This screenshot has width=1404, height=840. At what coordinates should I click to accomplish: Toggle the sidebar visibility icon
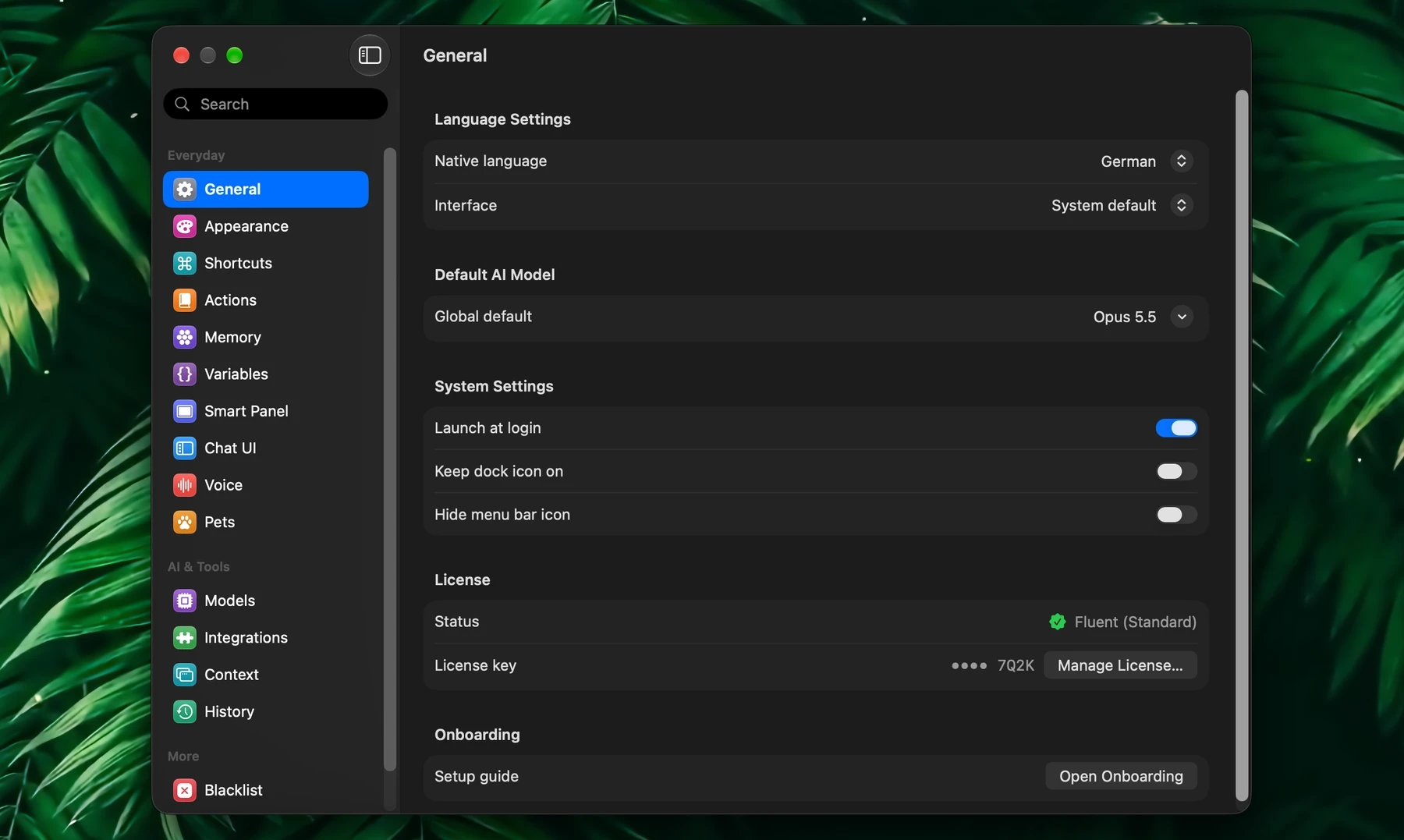(370, 55)
